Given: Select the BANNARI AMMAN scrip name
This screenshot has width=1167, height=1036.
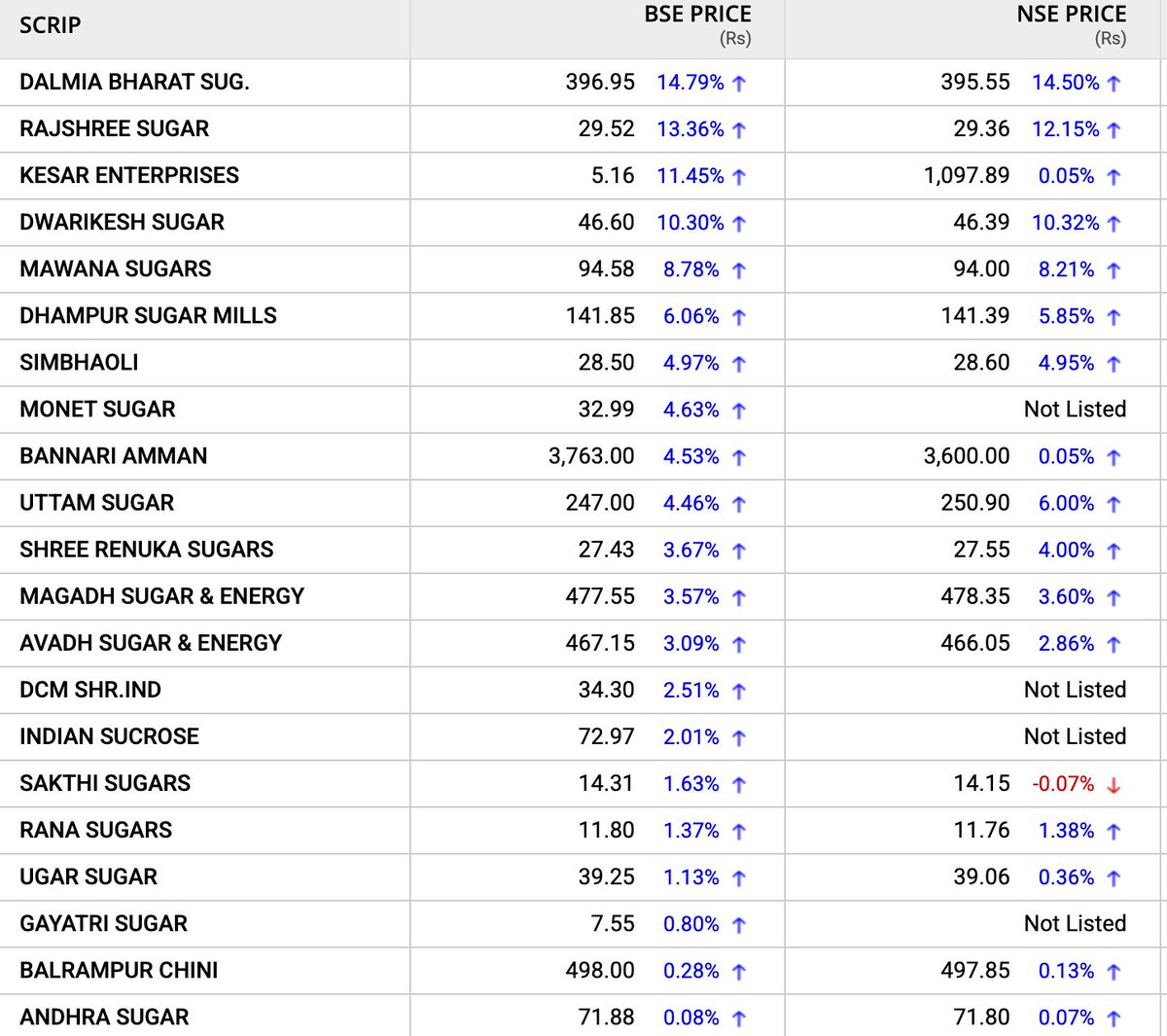Looking at the screenshot, I should pos(113,455).
